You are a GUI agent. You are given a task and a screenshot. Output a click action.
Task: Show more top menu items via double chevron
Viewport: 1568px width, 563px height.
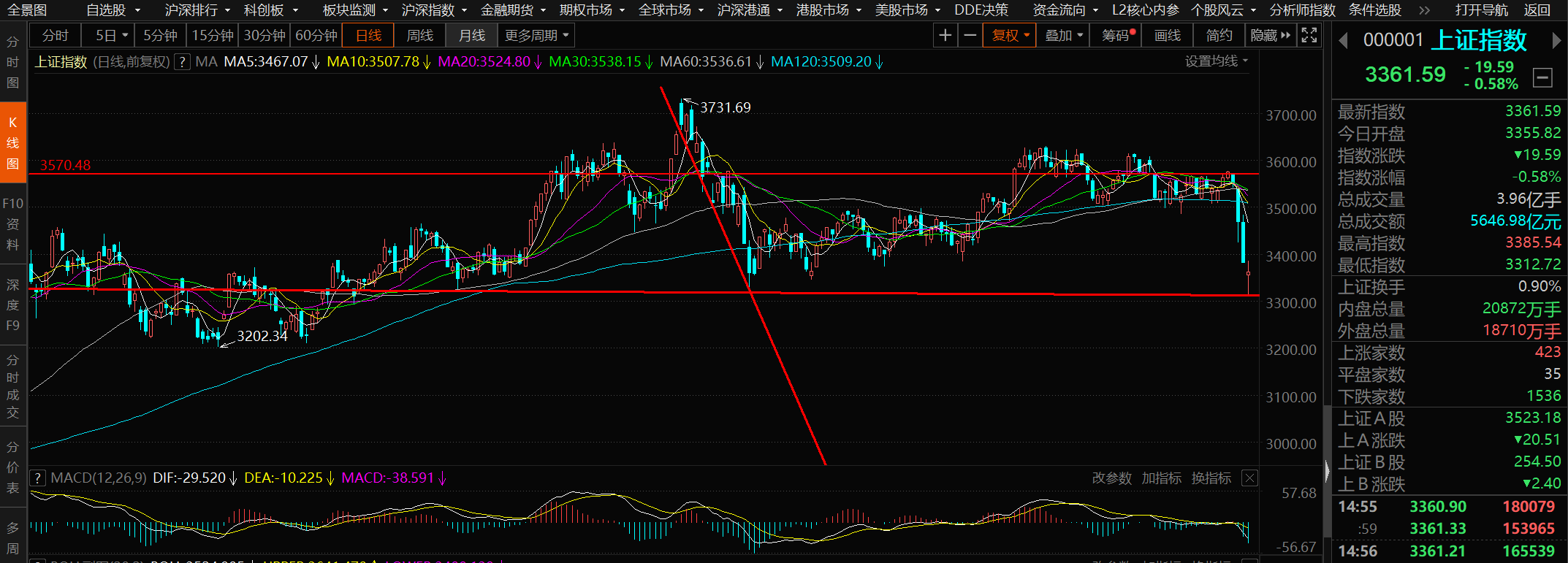coord(1424,10)
